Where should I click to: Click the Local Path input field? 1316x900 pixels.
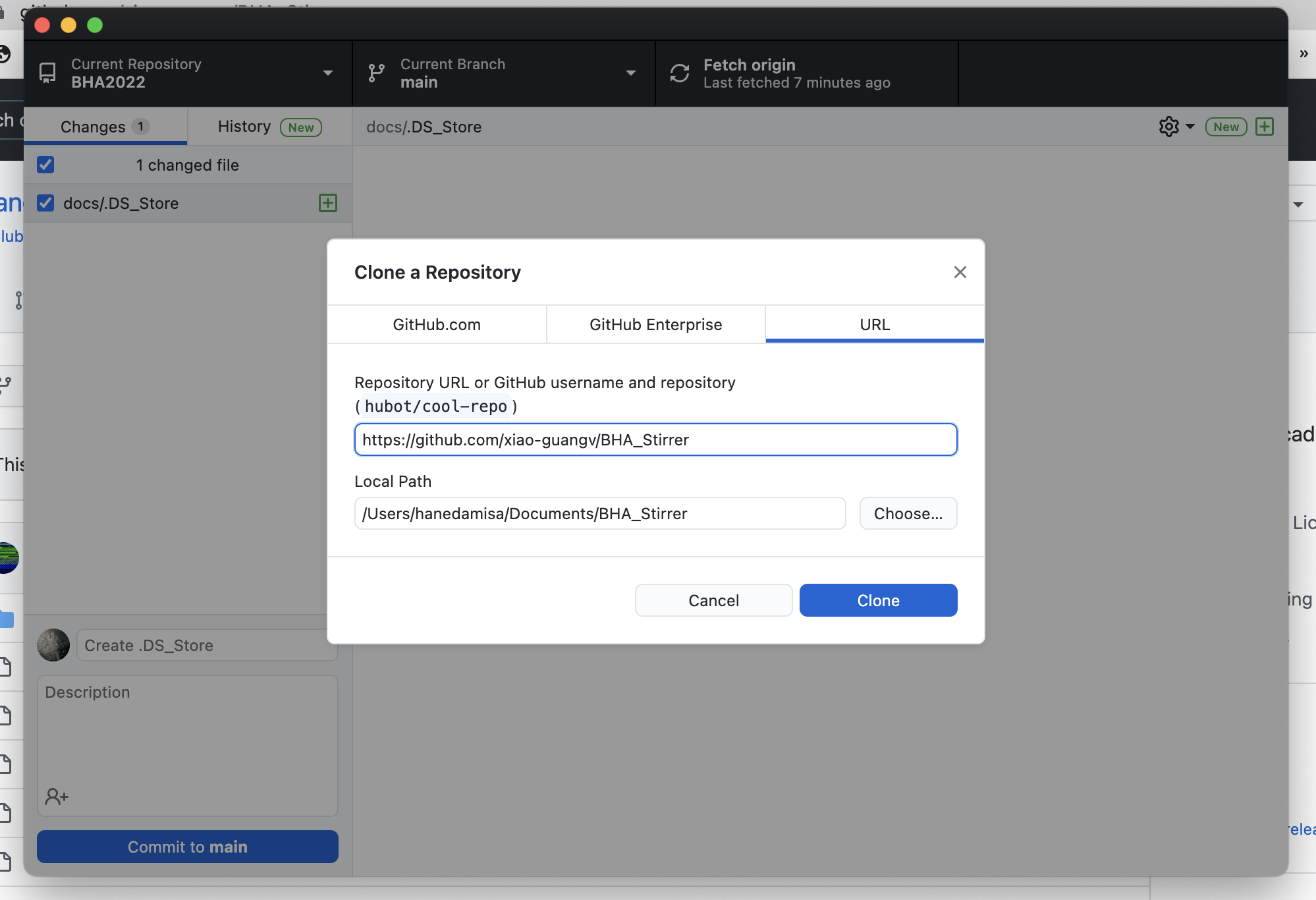[x=600, y=513]
